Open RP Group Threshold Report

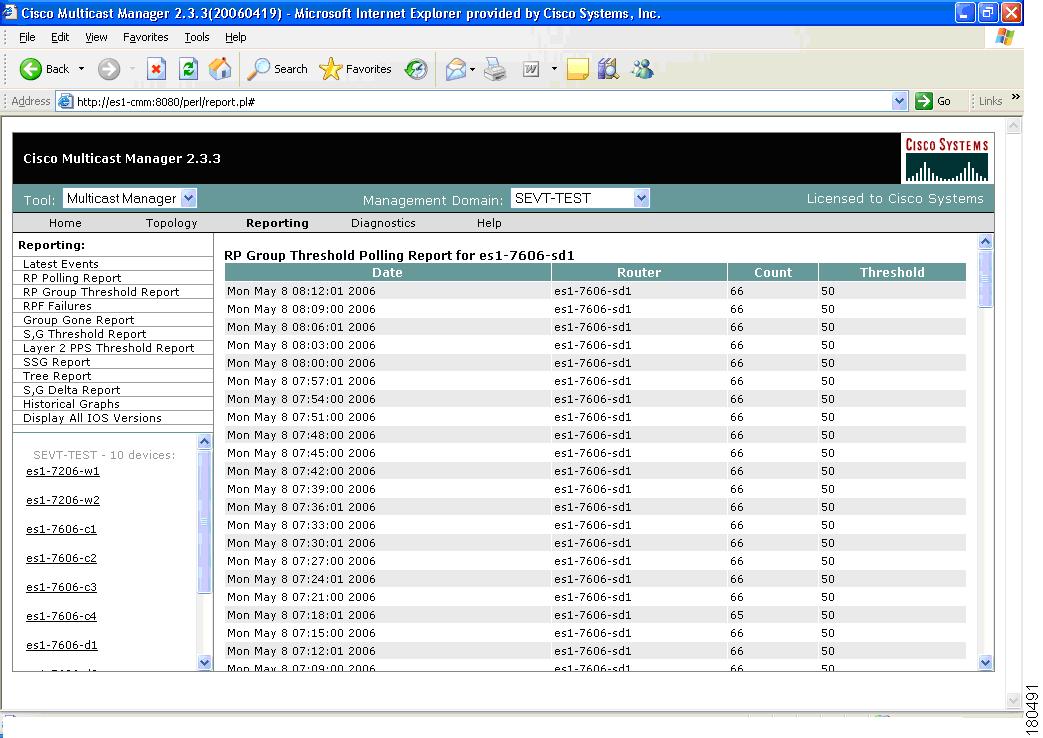[101, 292]
